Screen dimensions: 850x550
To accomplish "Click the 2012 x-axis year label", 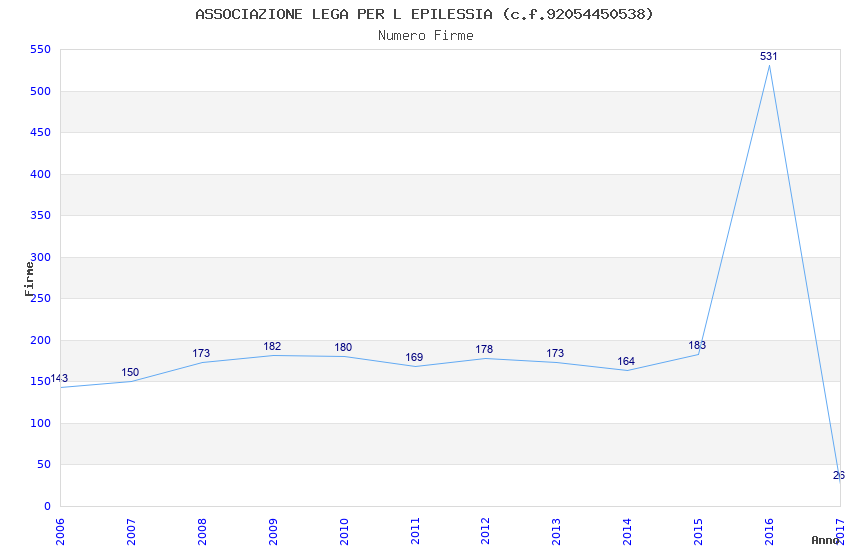I will tap(485, 532).
